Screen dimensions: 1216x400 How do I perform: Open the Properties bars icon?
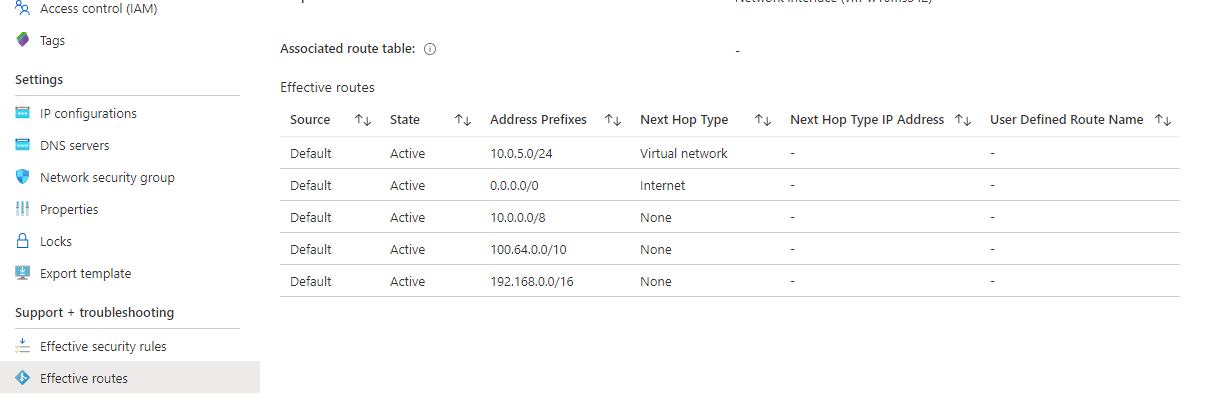[x=23, y=210]
